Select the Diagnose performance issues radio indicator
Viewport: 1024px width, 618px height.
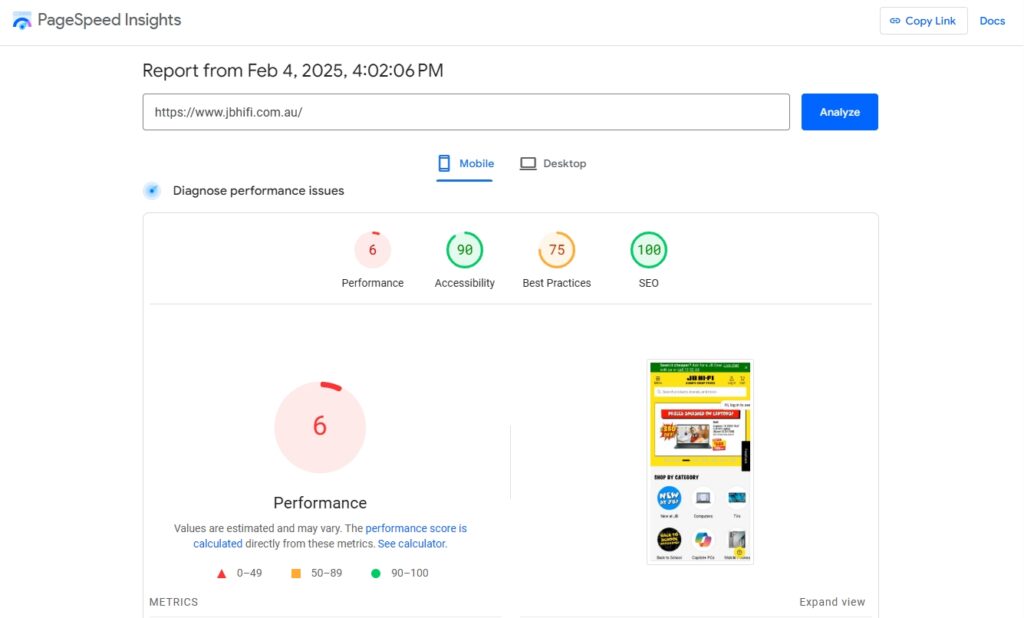click(152, 190)
